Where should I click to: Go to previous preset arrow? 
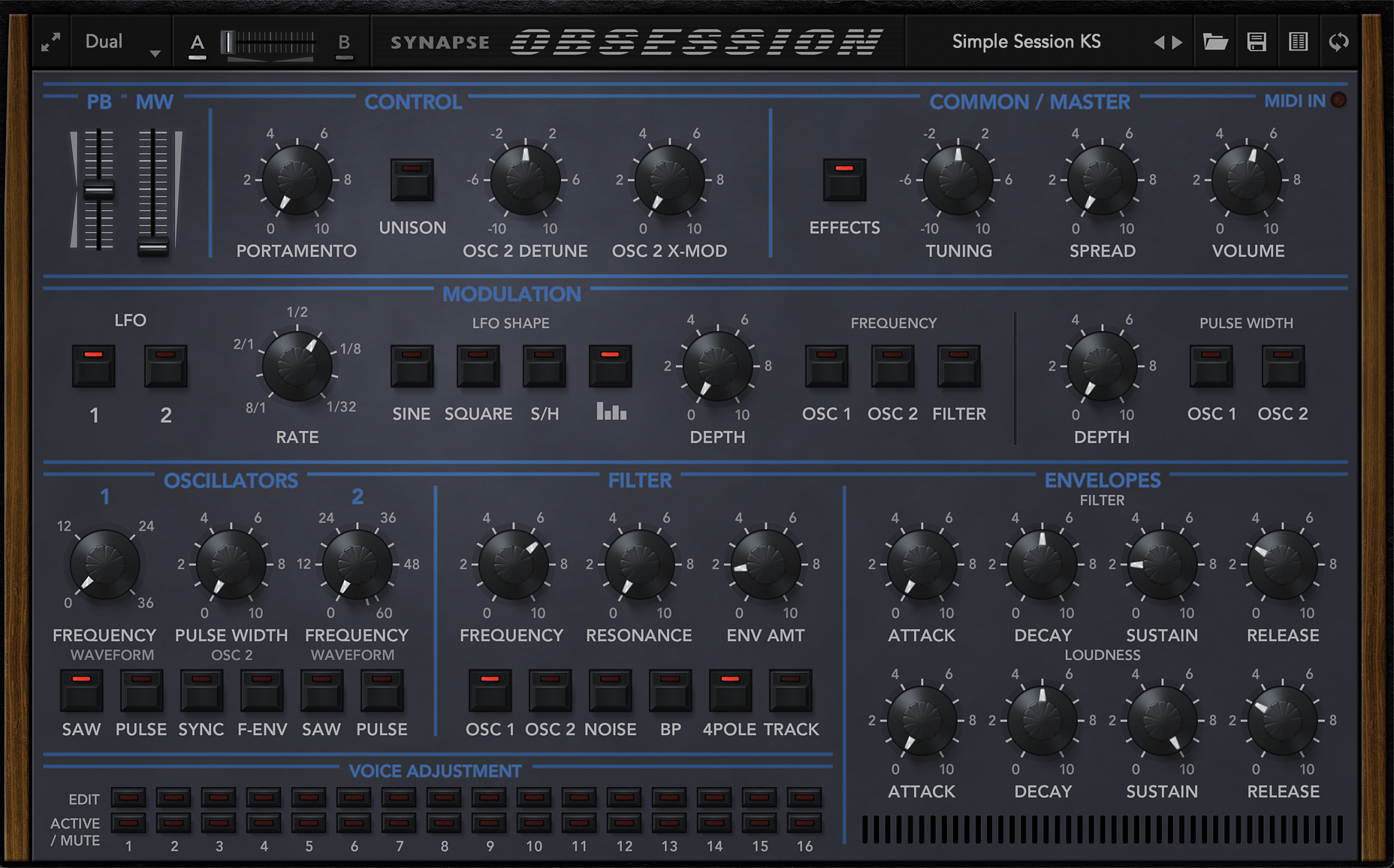pyautogui.click(x=1159, y=43)
